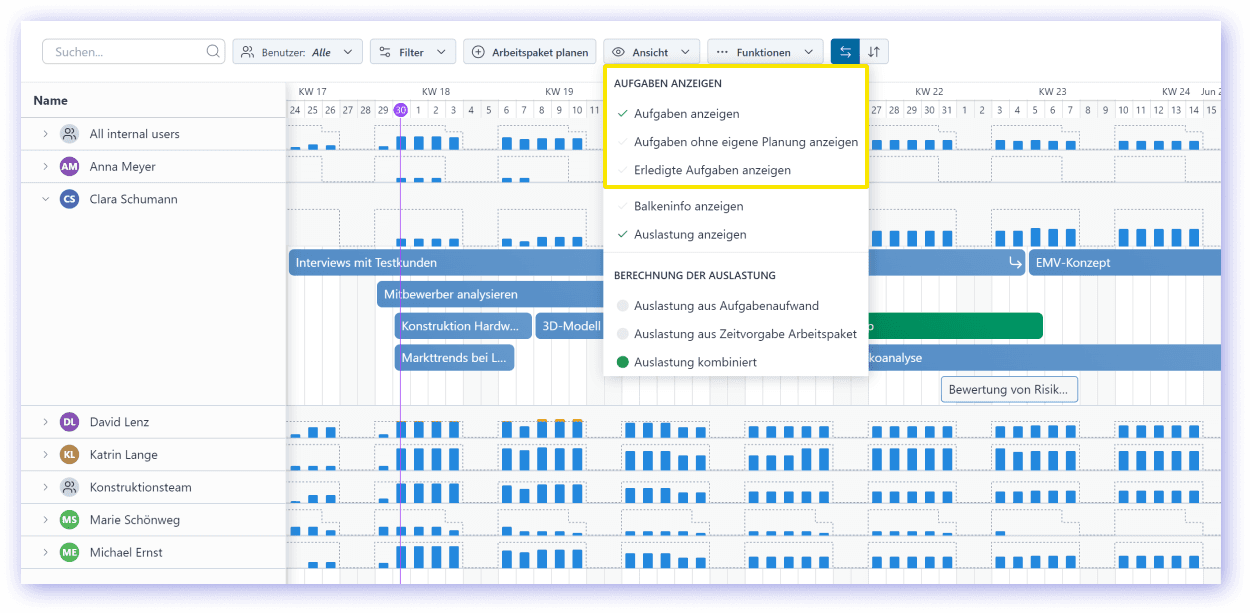
Task: Click 'Arbeitspaket planen' button
Action: 530,52
